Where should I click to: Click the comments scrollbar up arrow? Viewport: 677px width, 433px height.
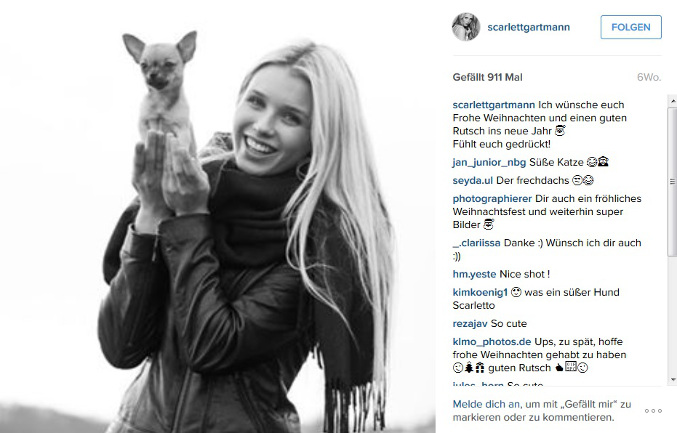pyautogui.click(x=673, y=101)
